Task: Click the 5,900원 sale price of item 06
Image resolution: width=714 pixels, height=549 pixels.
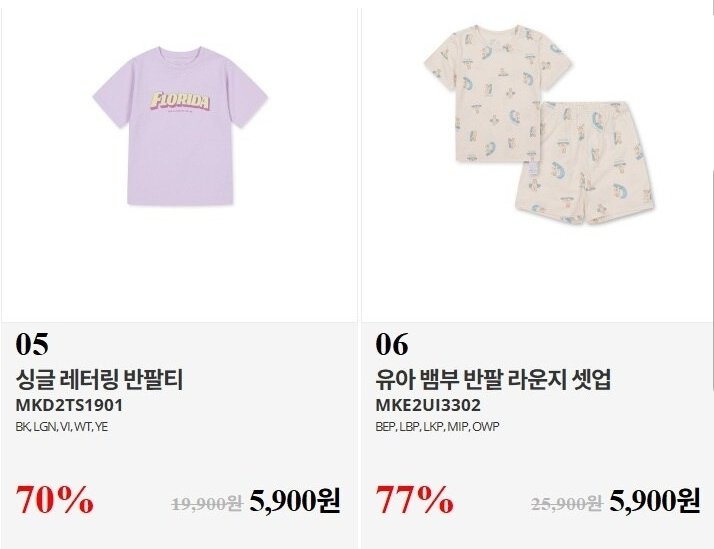Action: 654,501
